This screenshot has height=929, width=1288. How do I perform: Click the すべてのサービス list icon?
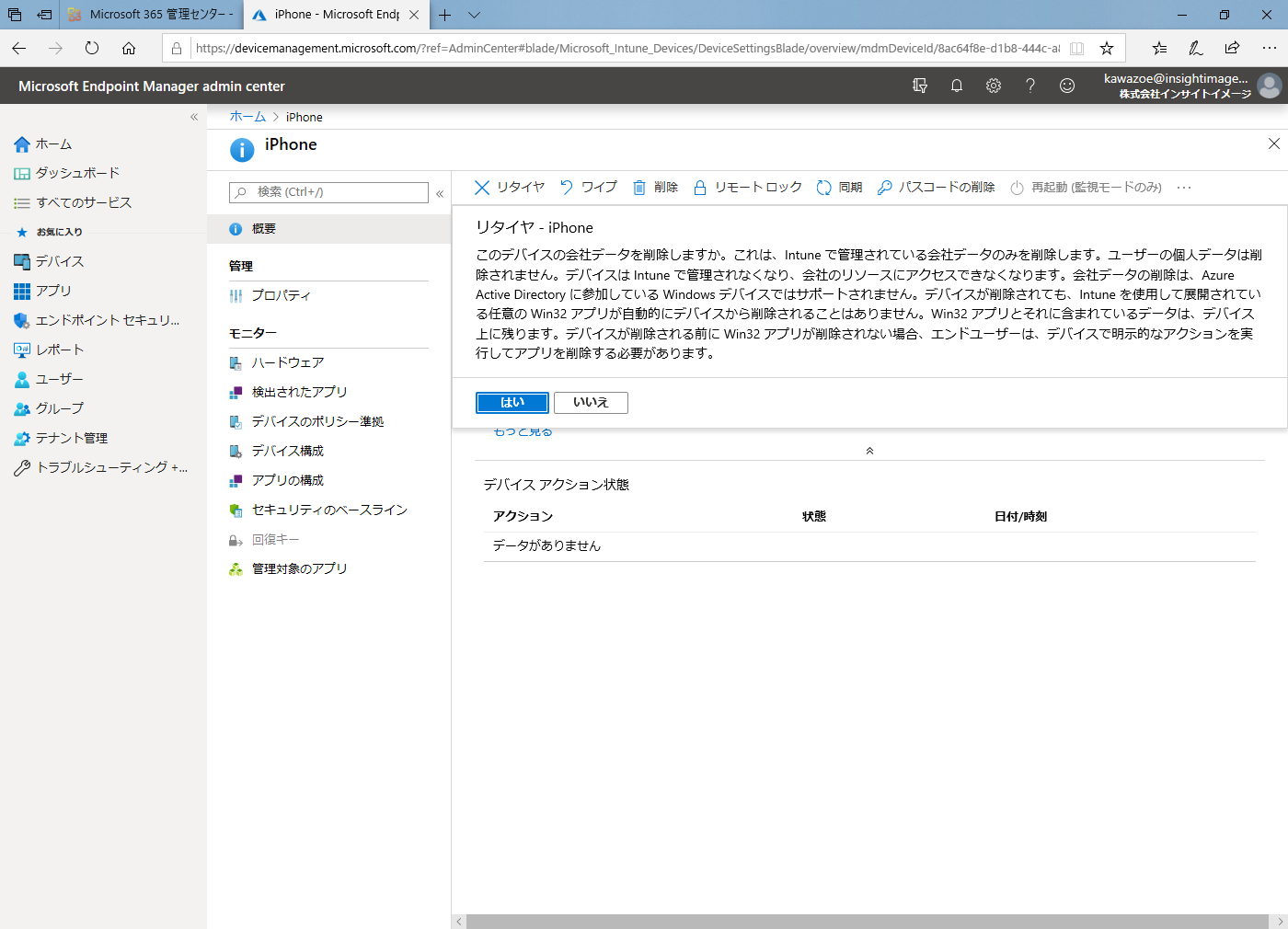tap(22, 203)
